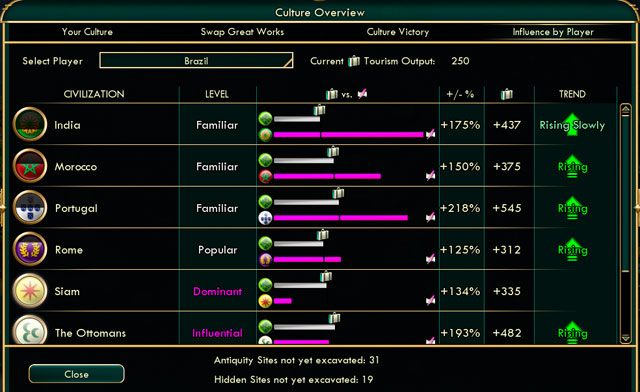Open the Brazil player selection dropdown
Viewport: 640px width, 392px height.
pos(196,60)
